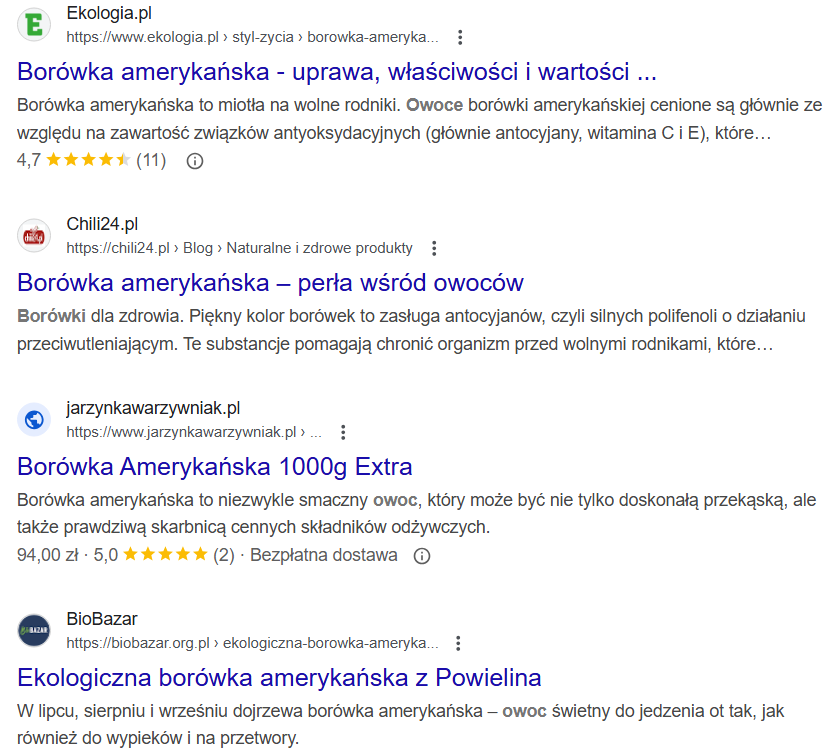This screenshot has height=755, width=839.
Task: Open "Borówka amerykańska – perła wśród owoców"
Action: (x=270, y=283)
